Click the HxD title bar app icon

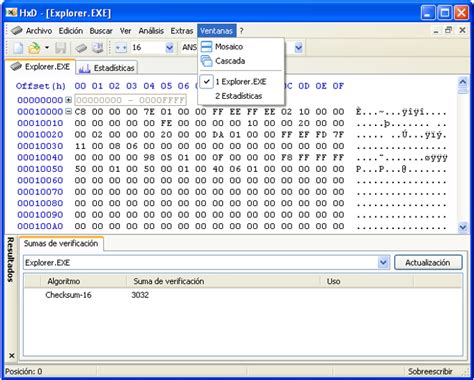click(x=11, y=12)
